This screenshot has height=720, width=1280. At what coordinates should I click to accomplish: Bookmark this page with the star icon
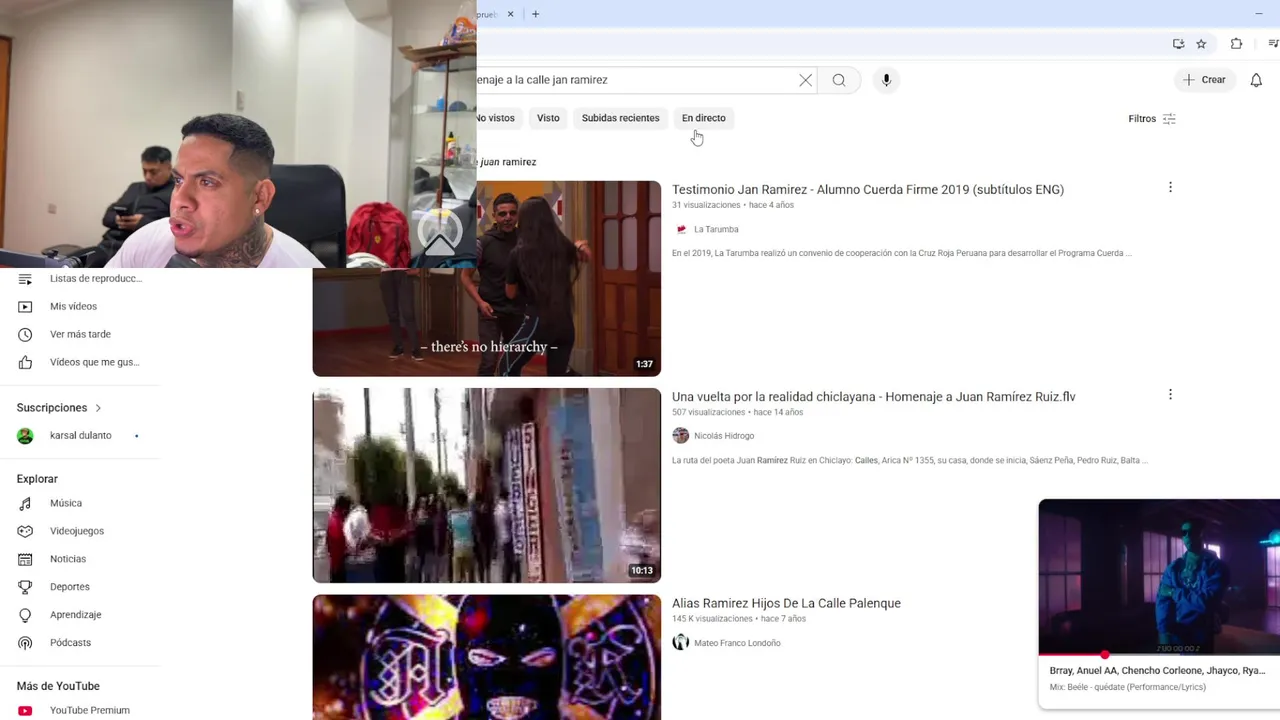[x=1201, y=44]
